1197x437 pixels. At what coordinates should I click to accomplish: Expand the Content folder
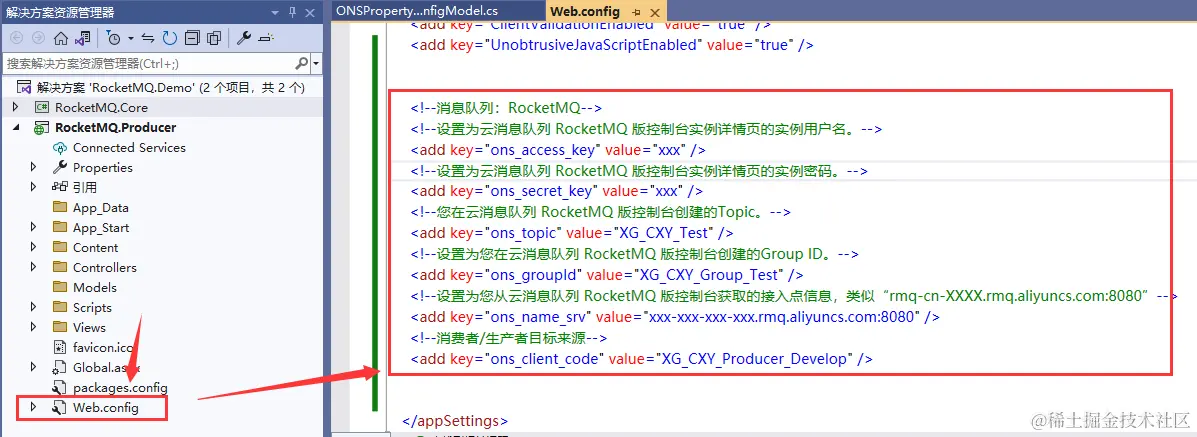[33, 248]
